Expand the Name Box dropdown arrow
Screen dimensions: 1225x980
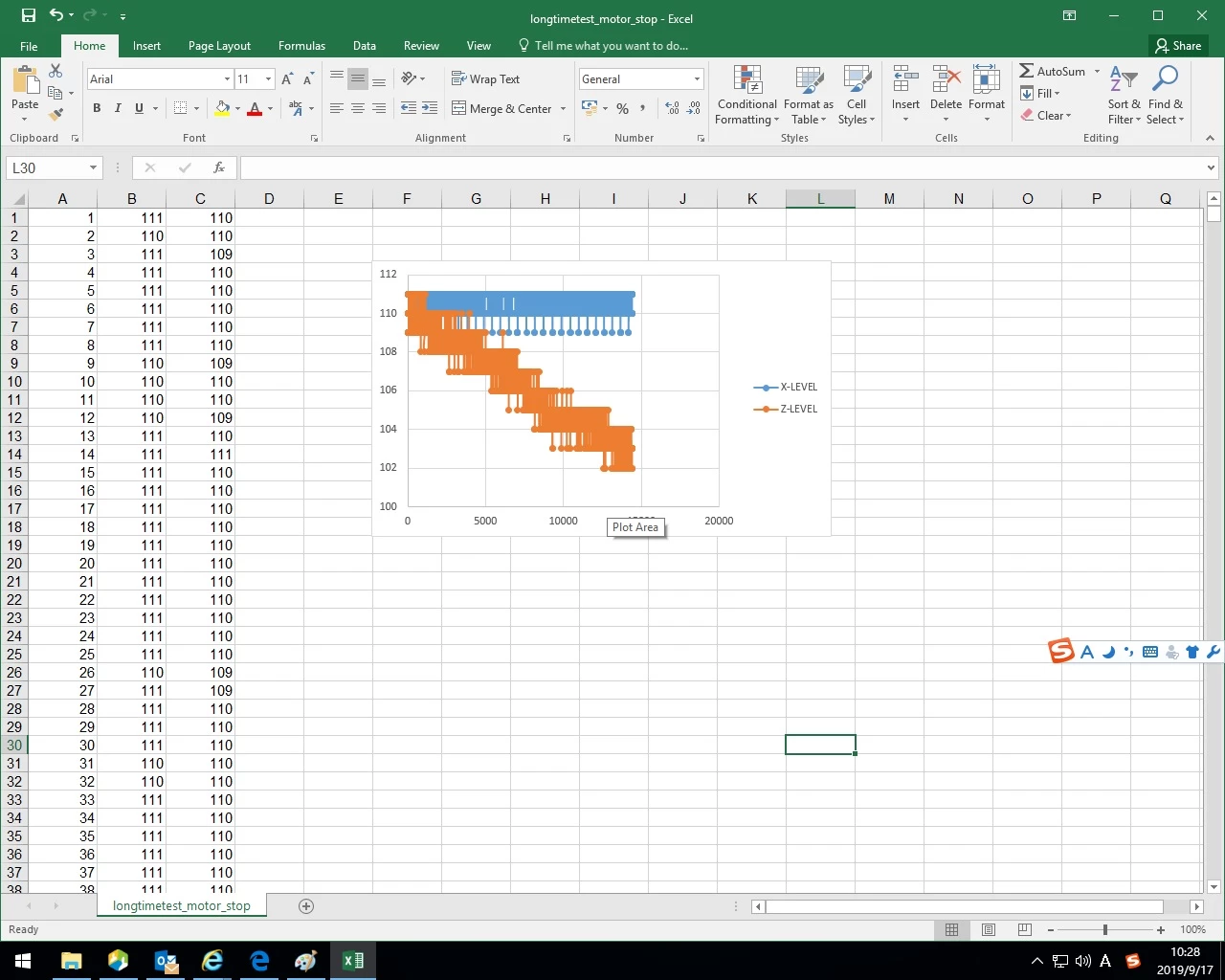93,168
